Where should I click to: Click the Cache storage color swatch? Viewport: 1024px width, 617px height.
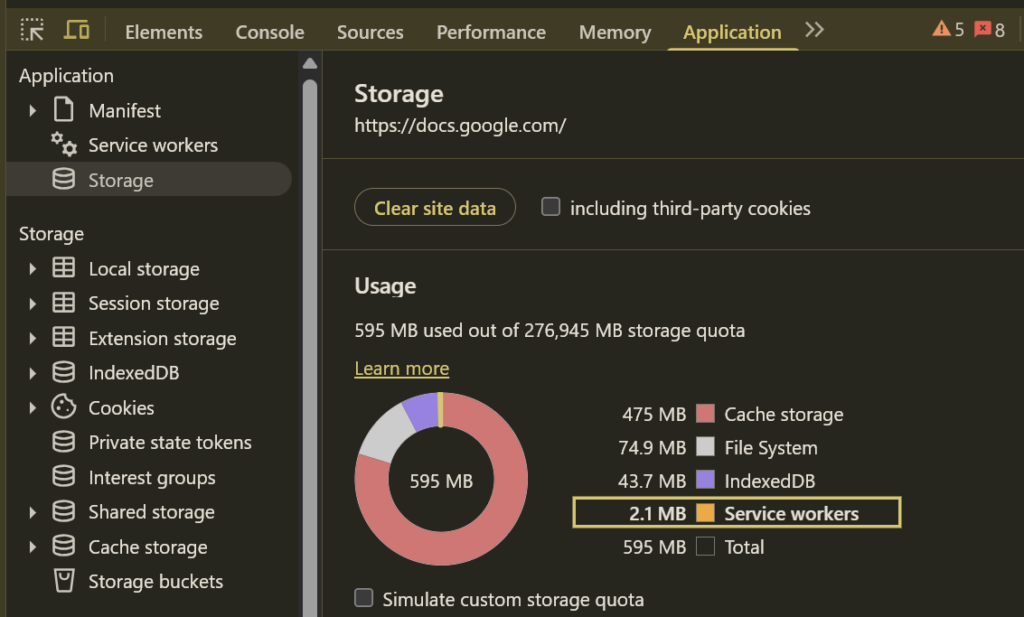[706, 414]
